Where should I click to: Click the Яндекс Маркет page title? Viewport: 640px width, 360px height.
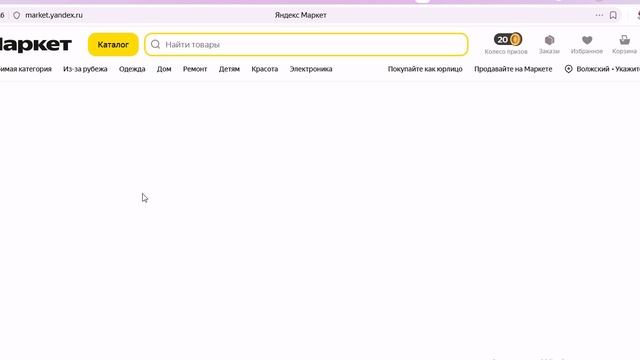pyautogui.click(x=300, y=15)
